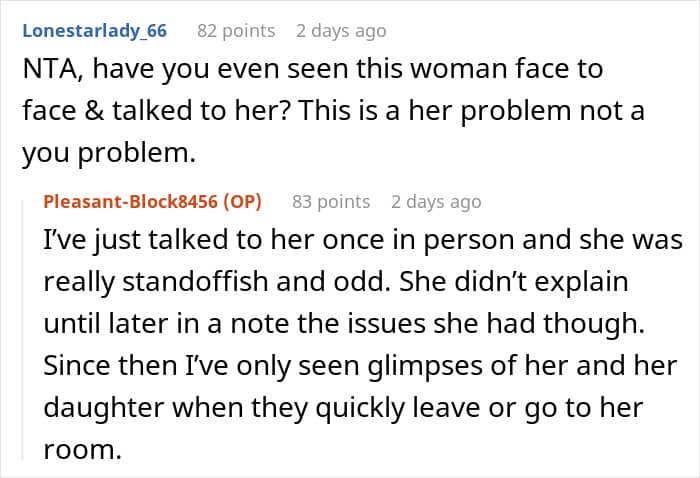Click the ampersand in the top comment

94,110
